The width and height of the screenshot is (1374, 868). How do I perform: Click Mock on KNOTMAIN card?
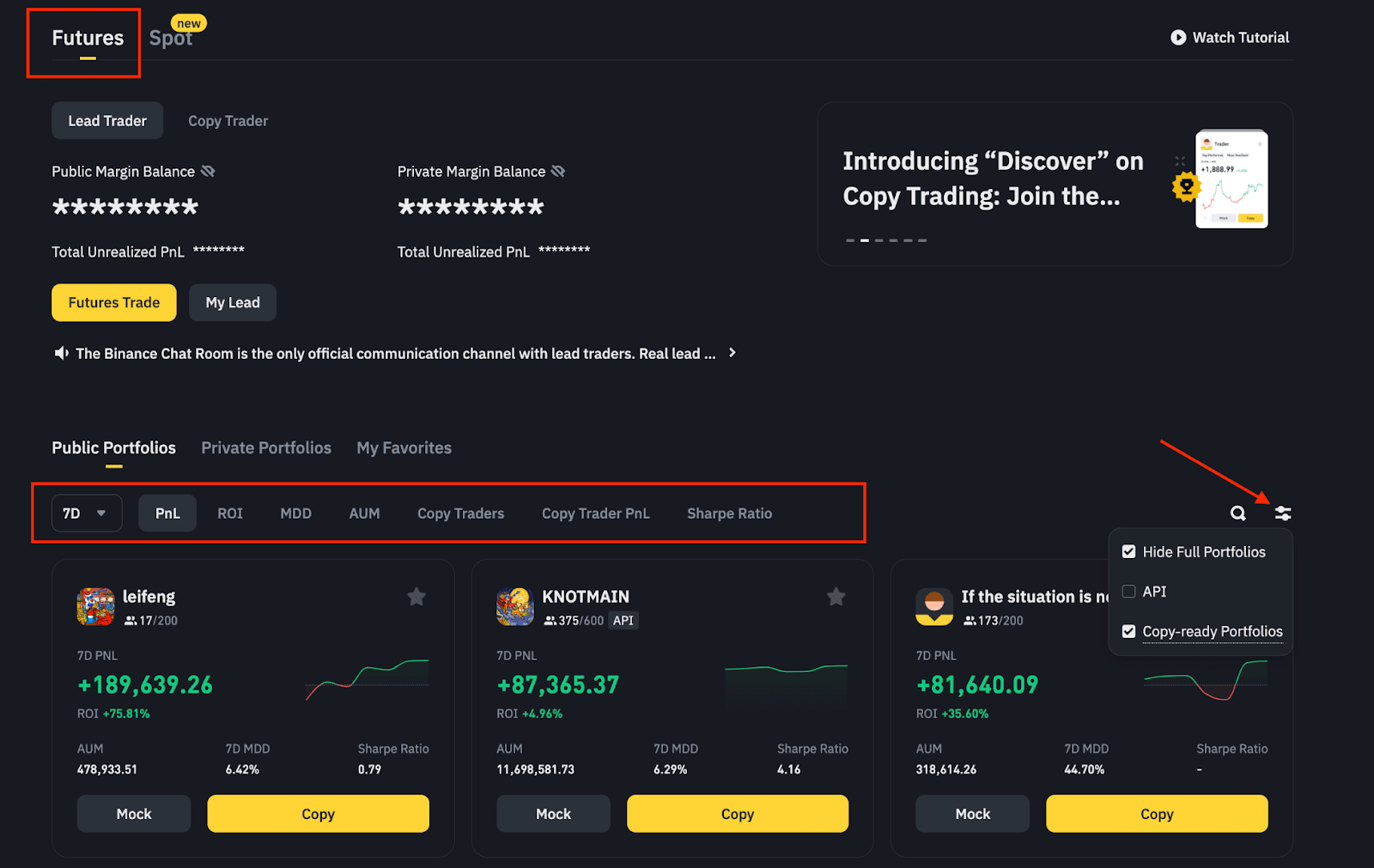[x=554, y=814]
